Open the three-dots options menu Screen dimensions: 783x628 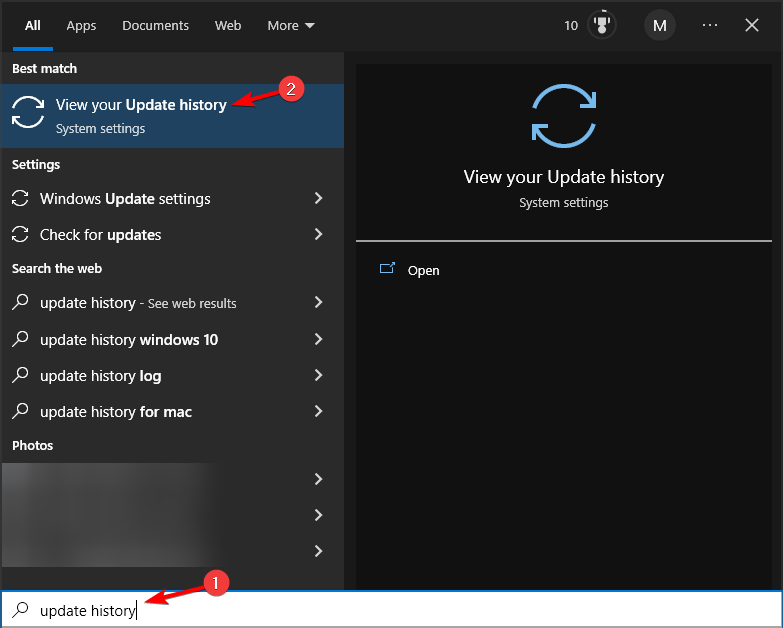710,25
